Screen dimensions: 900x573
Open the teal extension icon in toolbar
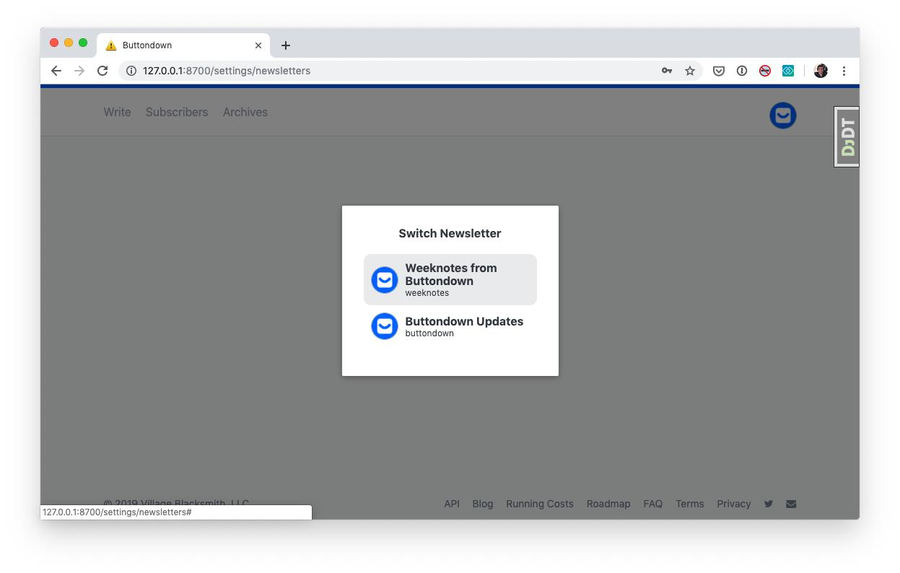pyautogui.click(x=788, y=71)
